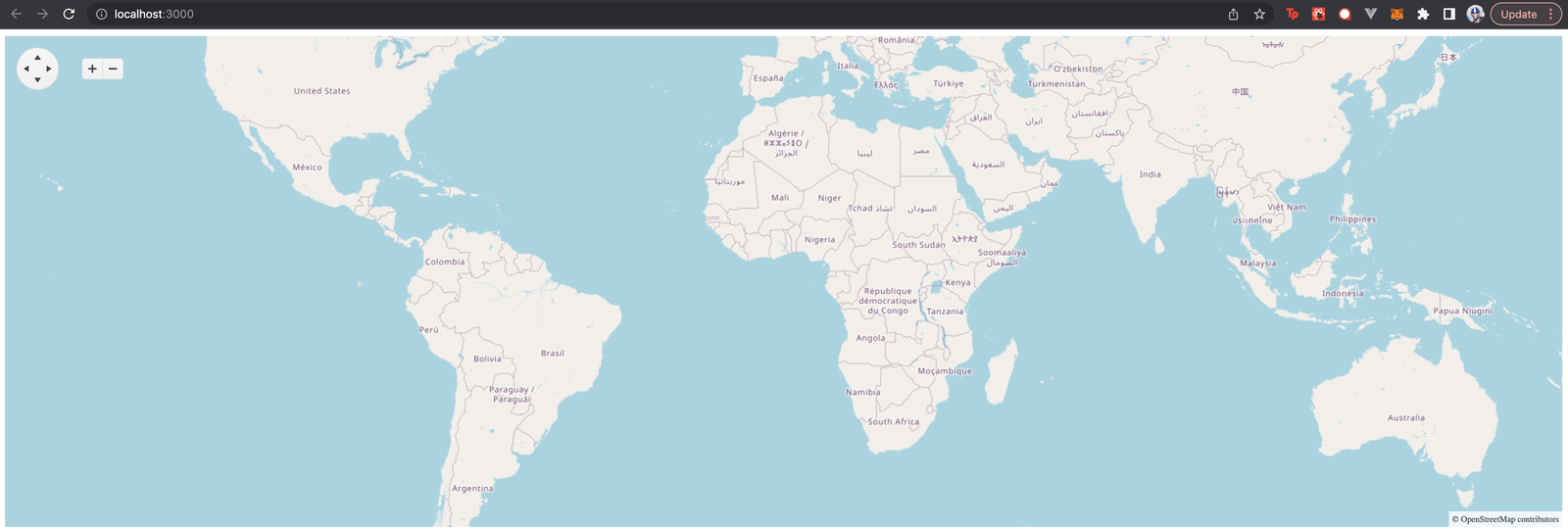
Task: Click the Colombia label
Action: click(445, 262)
